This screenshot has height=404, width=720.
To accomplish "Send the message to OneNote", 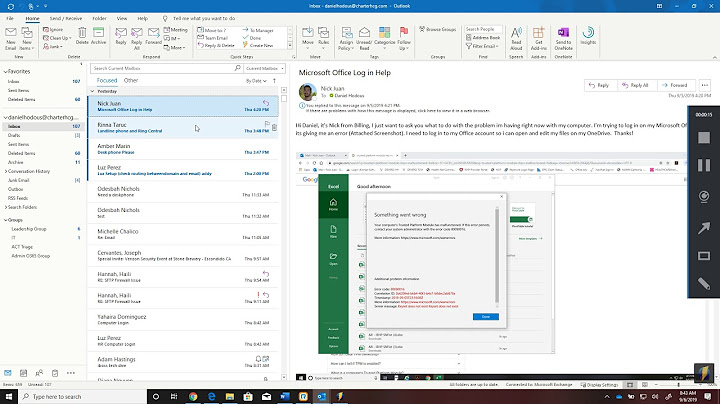I will [x=563, y=38].
